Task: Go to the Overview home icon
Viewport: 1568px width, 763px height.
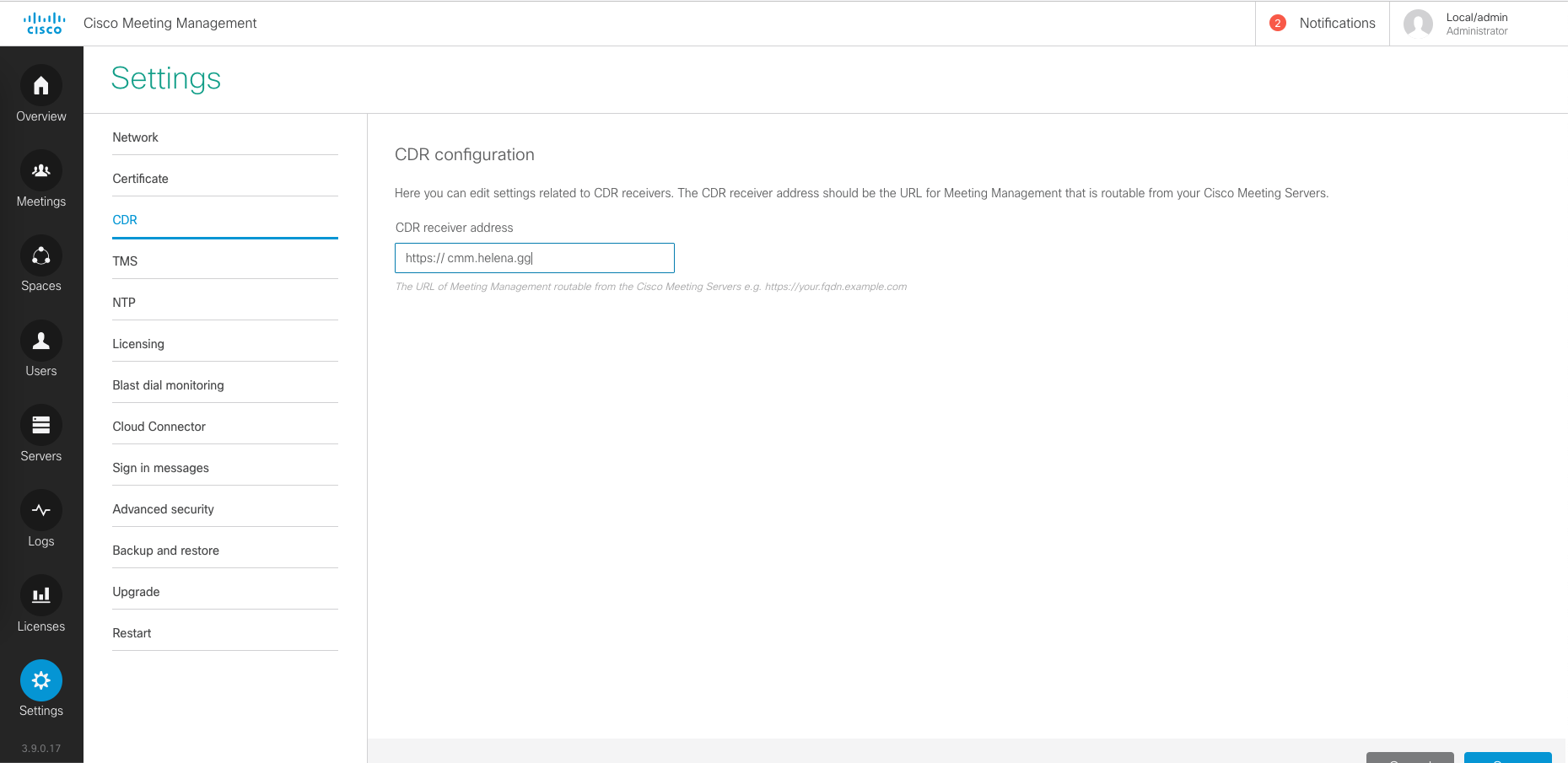Action: point(40,86)
